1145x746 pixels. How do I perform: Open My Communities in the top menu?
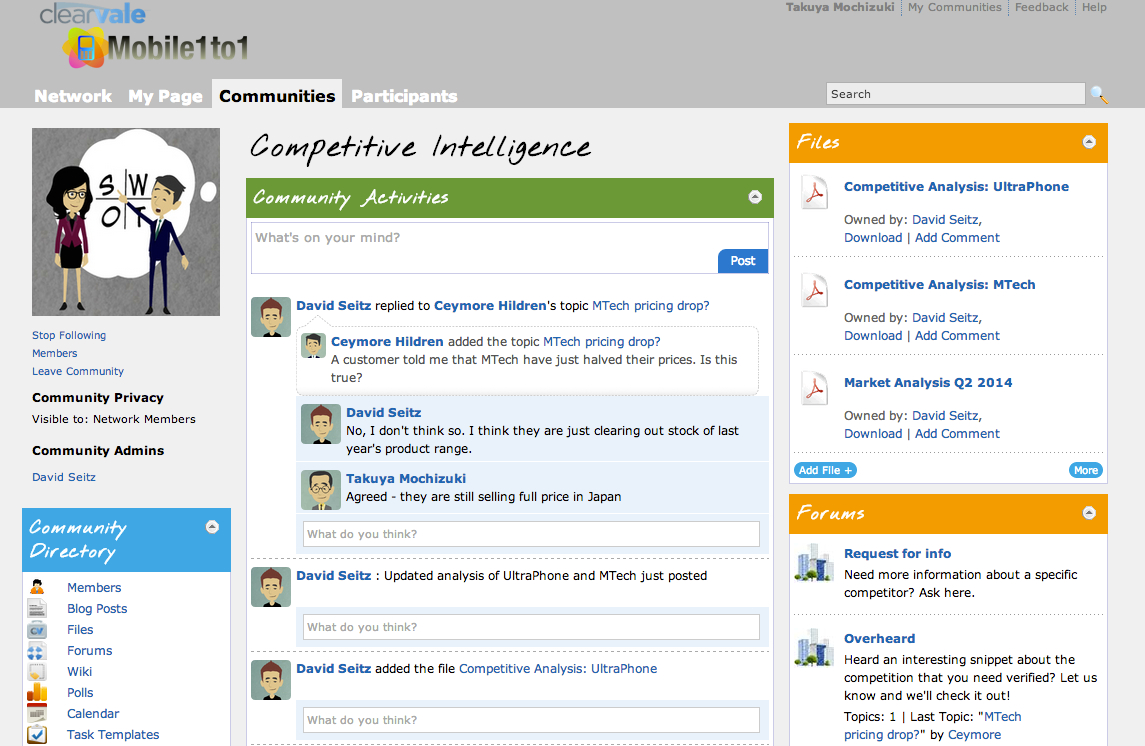pyautogui.click(x=954, y=7)
